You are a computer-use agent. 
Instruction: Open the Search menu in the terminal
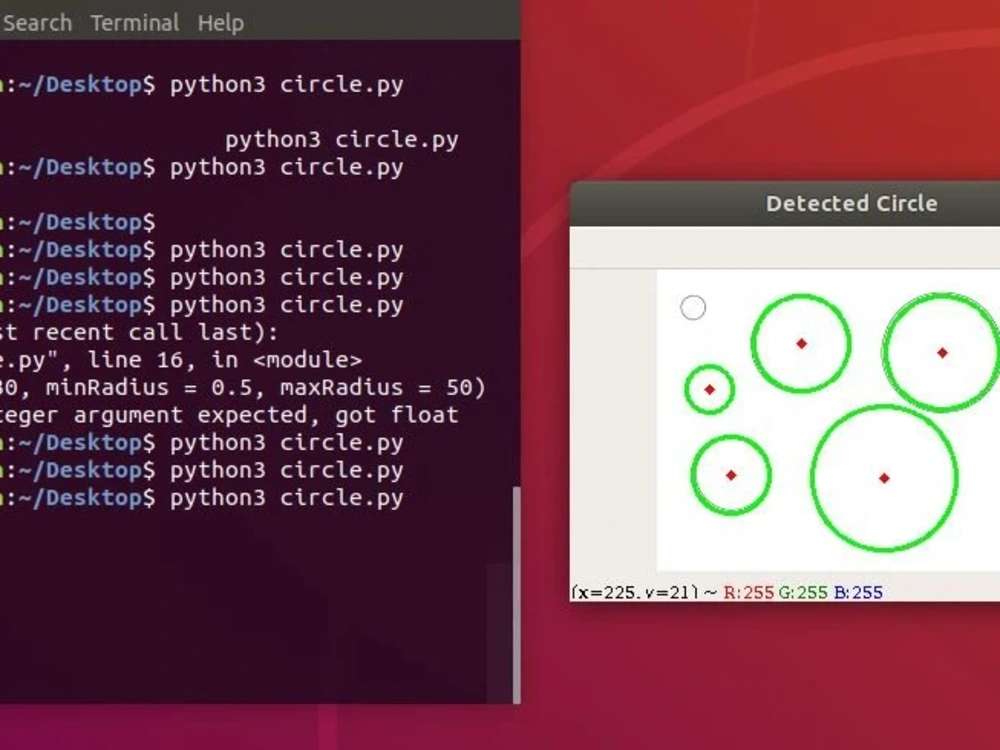pyautogui.click(x=37, y=23)
